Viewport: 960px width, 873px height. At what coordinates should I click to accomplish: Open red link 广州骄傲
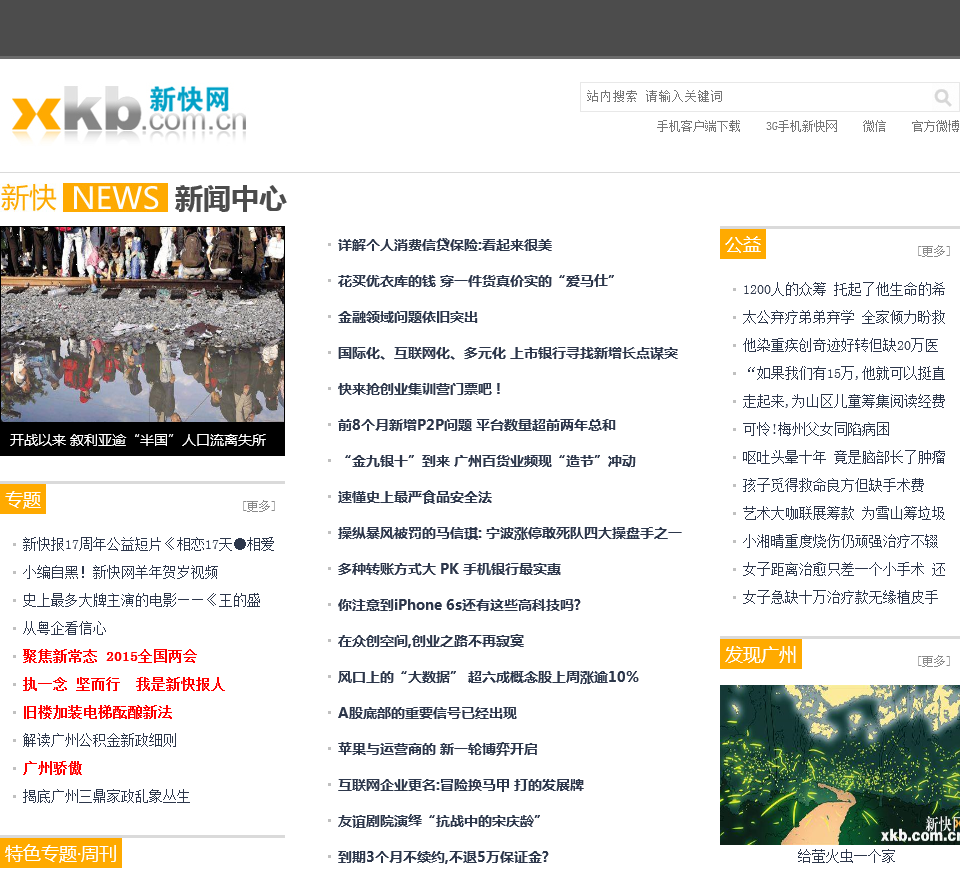(52, 768)
